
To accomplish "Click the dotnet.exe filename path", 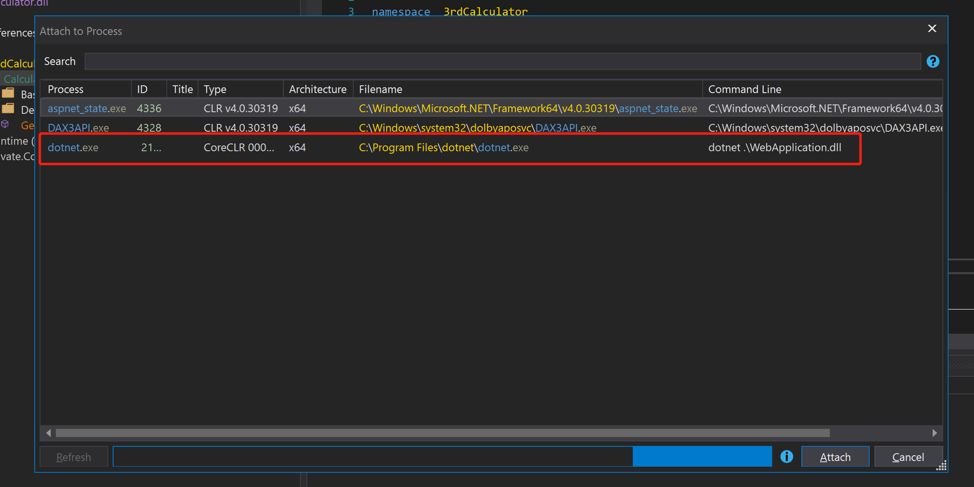I will (x=444, y=148).
